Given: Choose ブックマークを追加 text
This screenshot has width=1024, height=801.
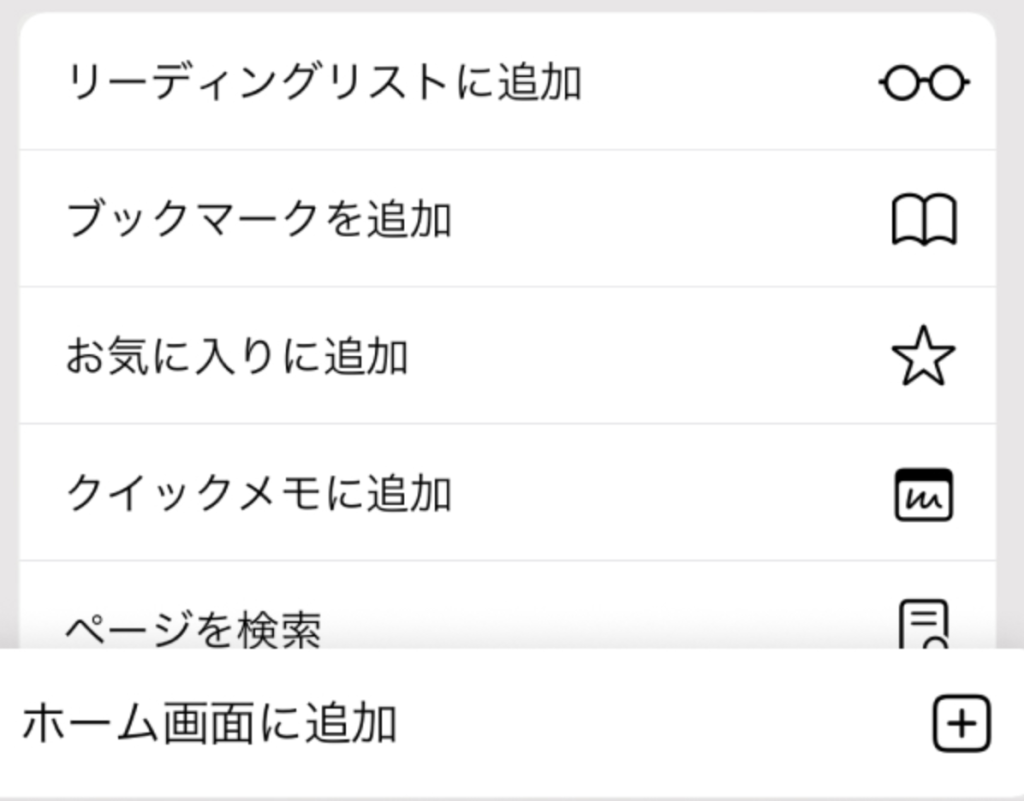Looking at the screenshot, I should (259, 219).
